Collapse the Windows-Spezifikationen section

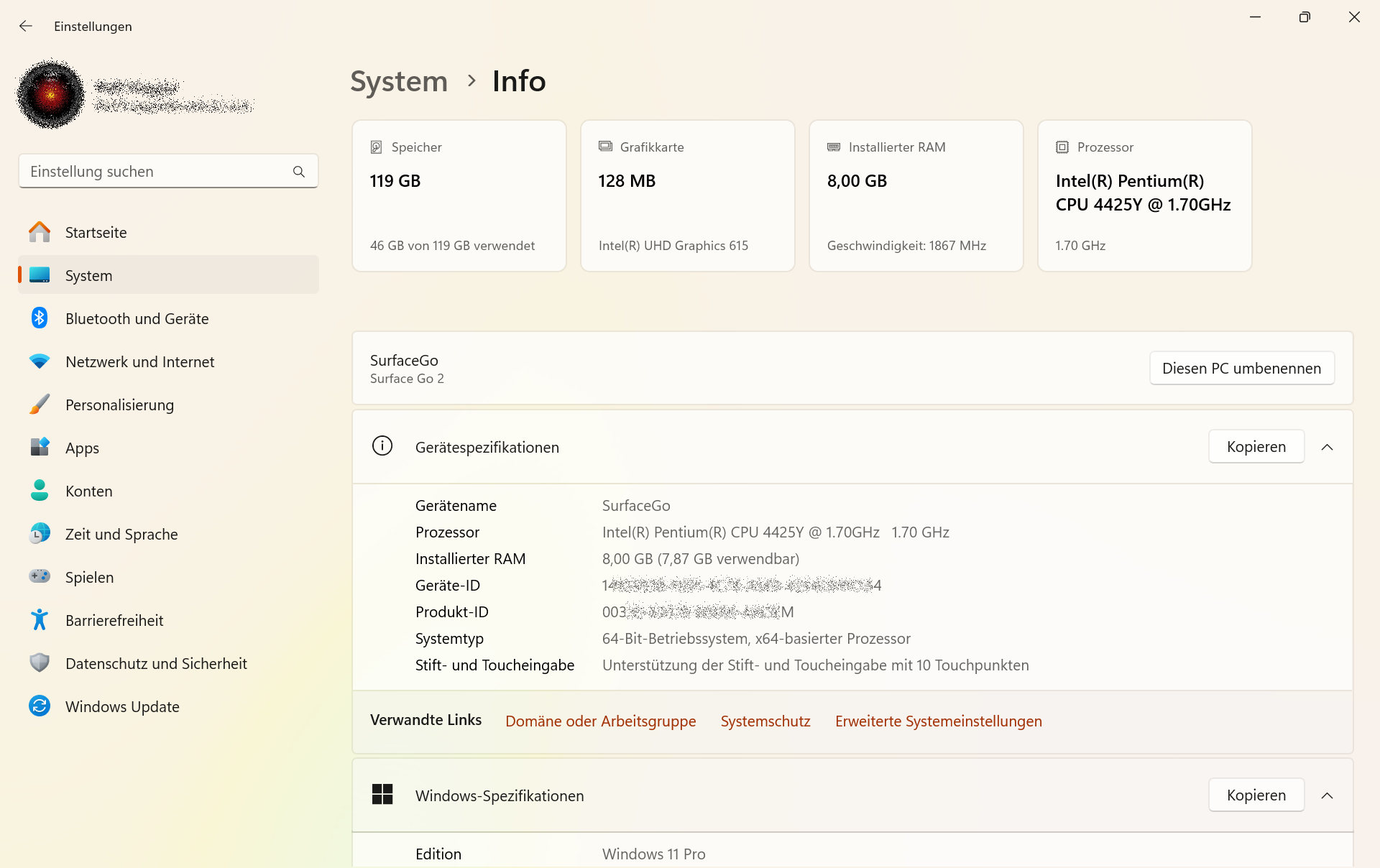point(1327,795)
